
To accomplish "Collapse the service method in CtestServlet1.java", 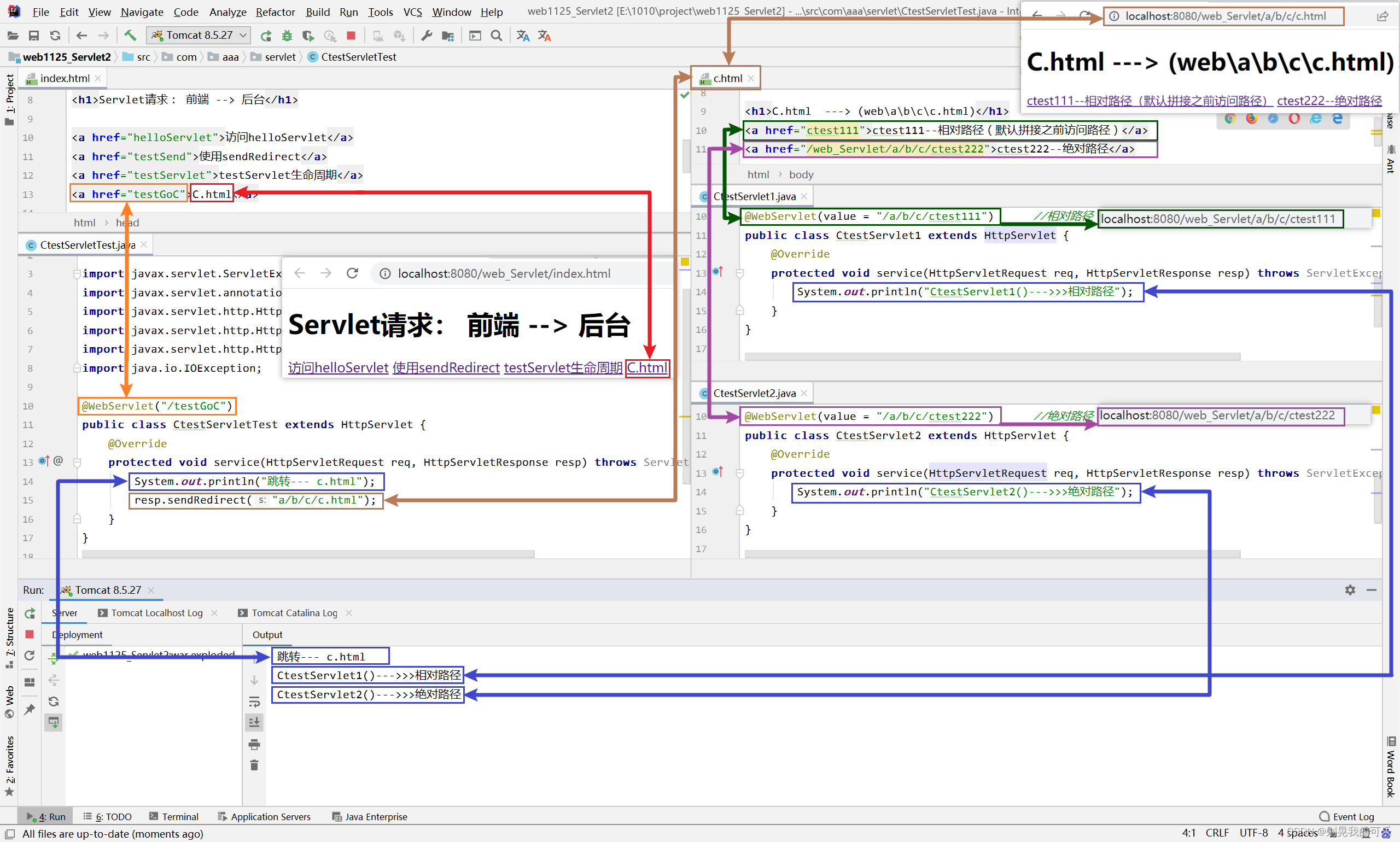I will [739, 273].
